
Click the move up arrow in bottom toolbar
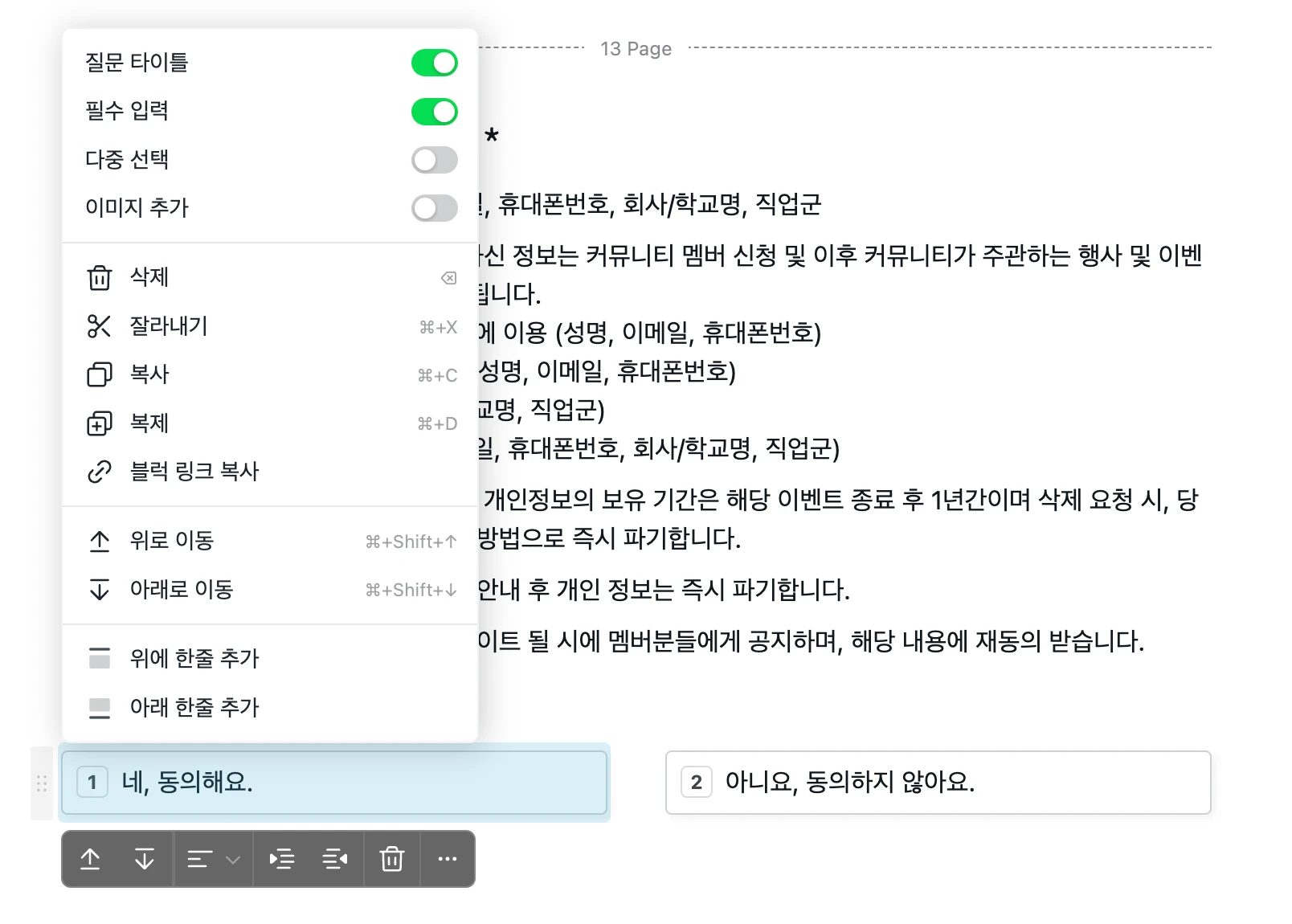(x=91, y=859)
